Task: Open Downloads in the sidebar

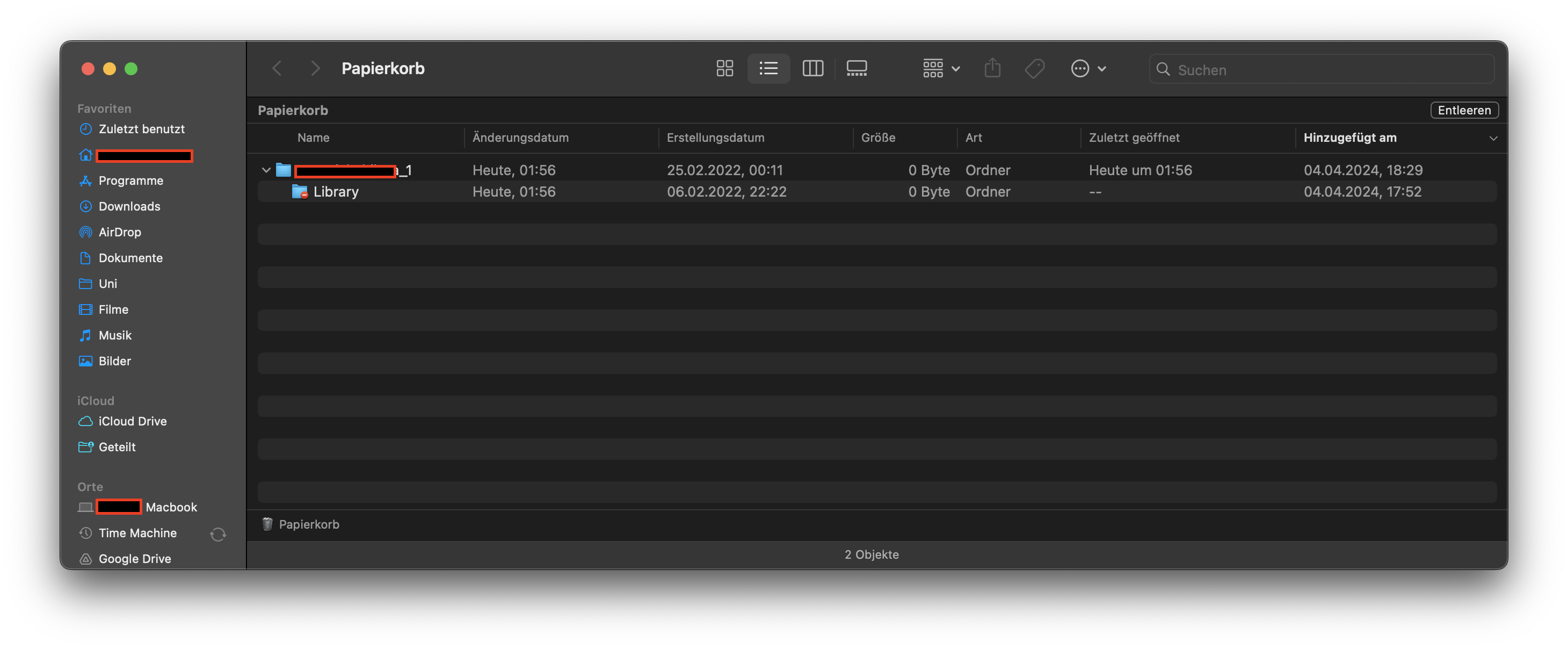Action: click(x=129, y=206)
